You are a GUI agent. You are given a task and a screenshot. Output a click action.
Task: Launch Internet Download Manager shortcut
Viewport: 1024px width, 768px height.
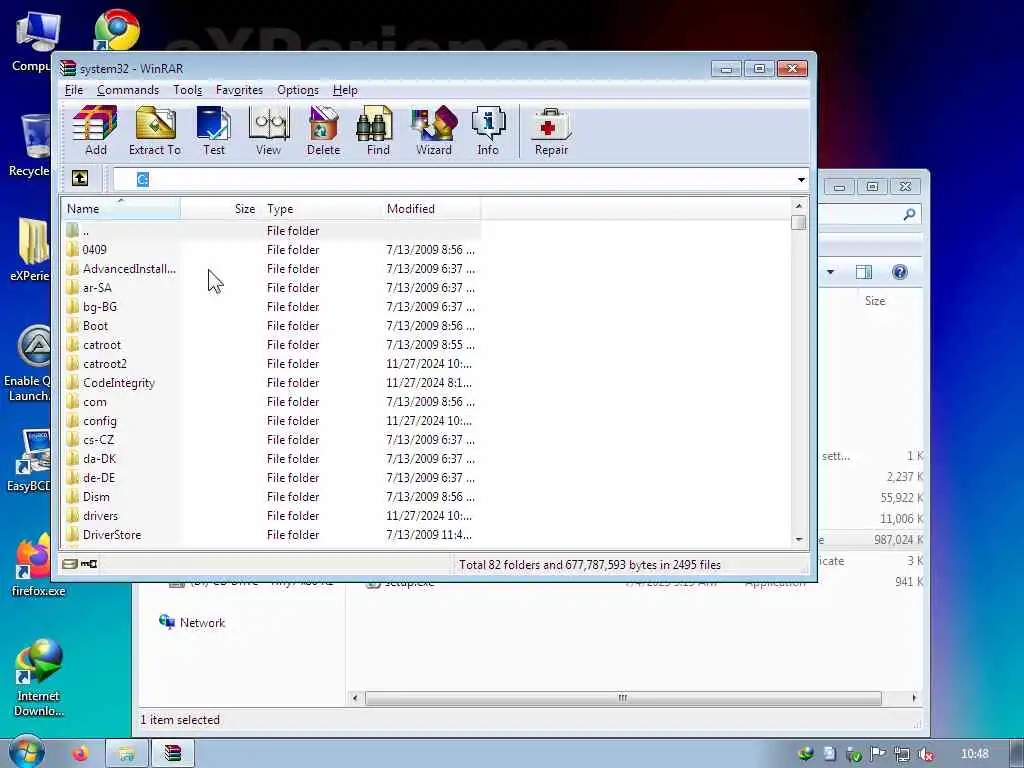[x=39, y=678]
